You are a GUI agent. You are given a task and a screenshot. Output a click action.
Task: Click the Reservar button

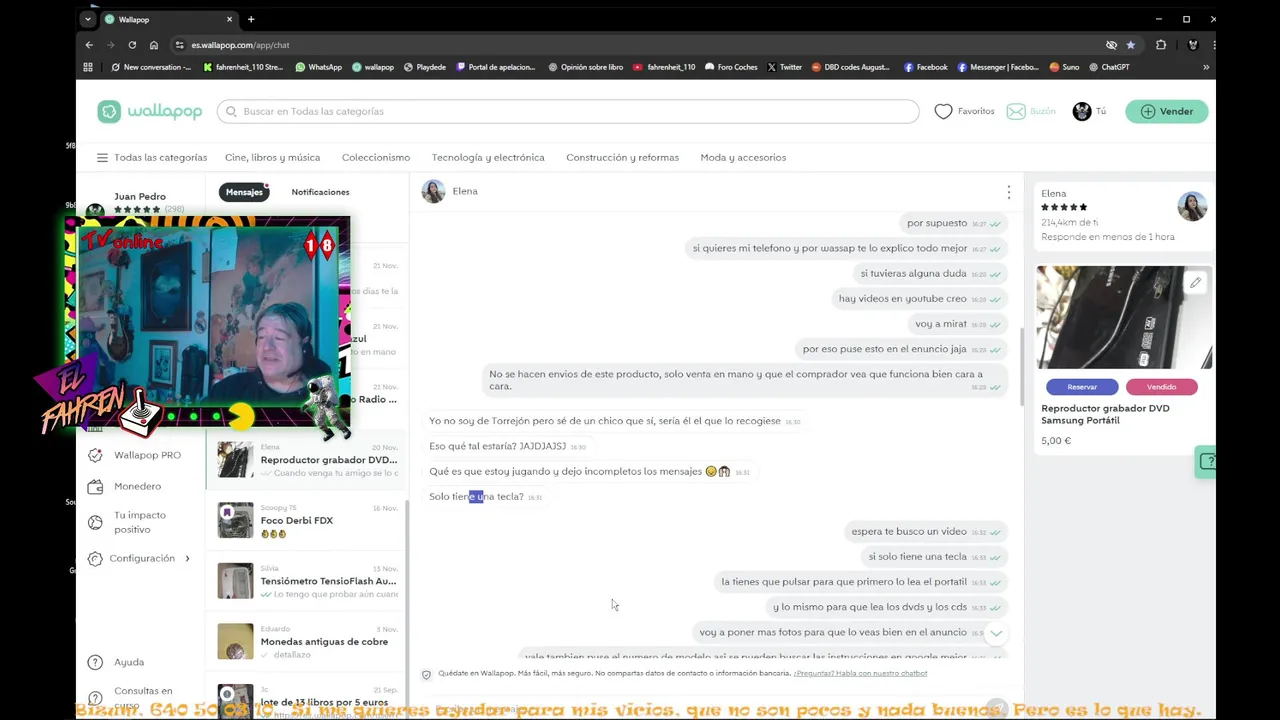(1082, 387)
